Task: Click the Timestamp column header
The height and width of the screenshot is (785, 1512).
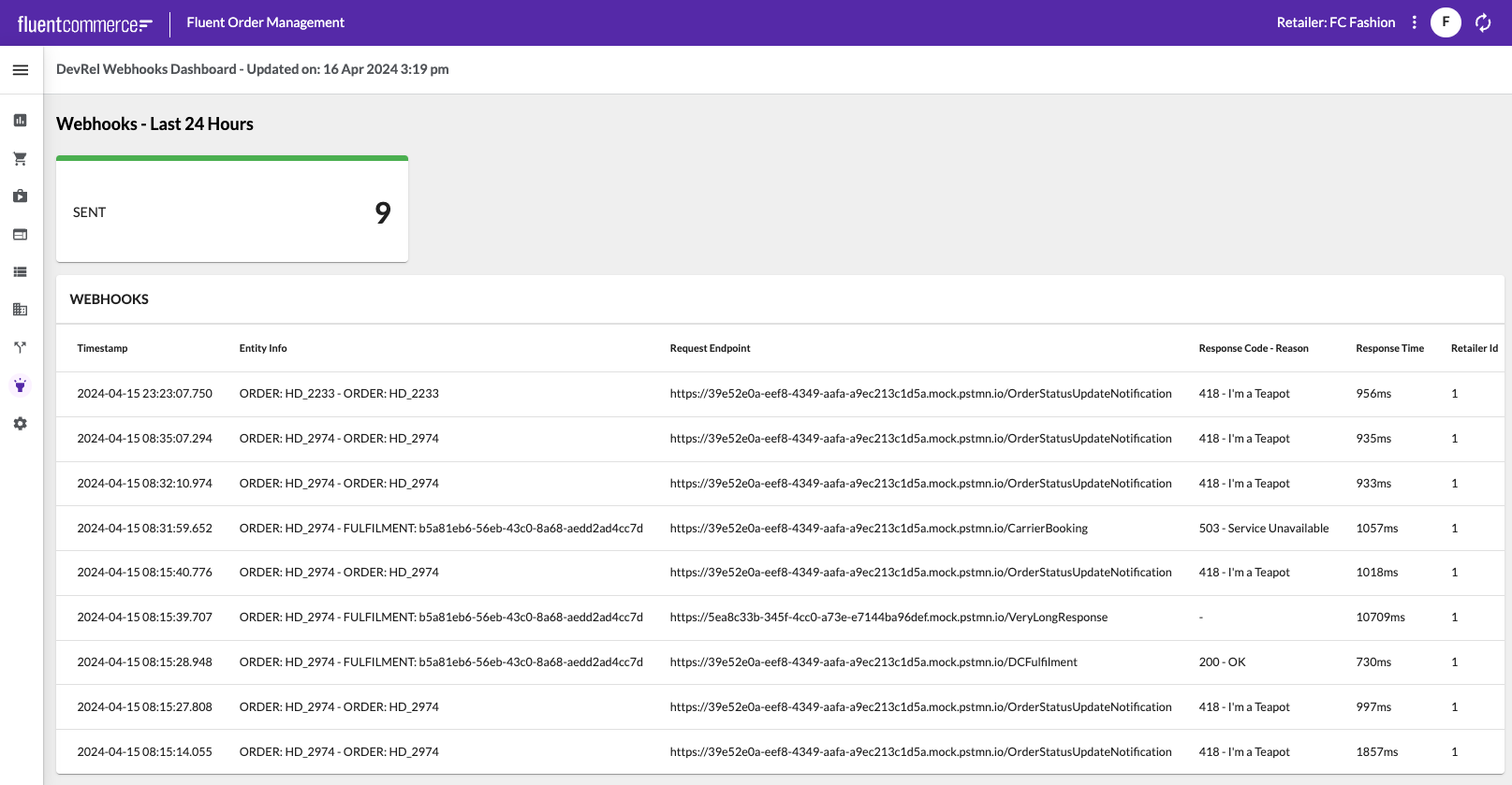Action: 102,348
